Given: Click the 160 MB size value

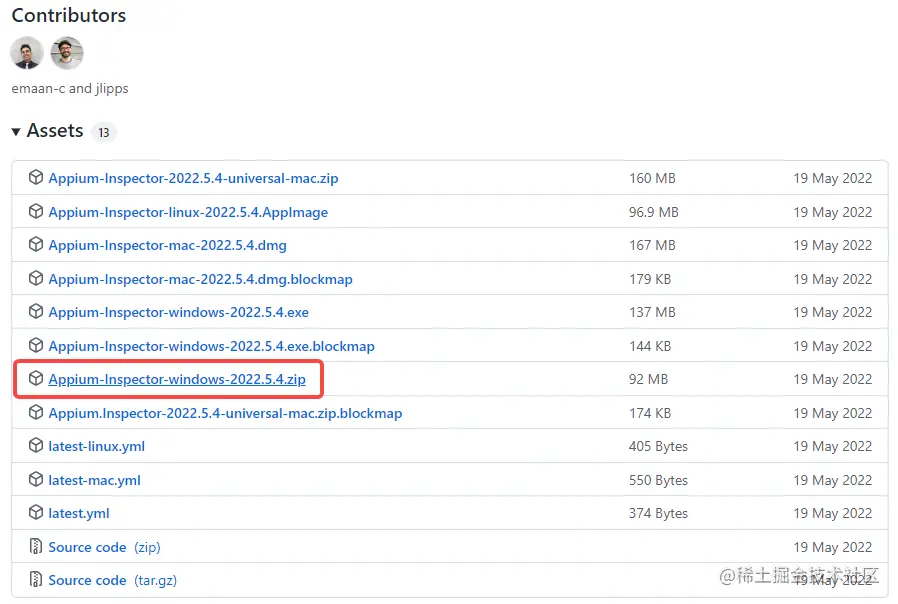Looking at the screenshot, I should [652, 178].
